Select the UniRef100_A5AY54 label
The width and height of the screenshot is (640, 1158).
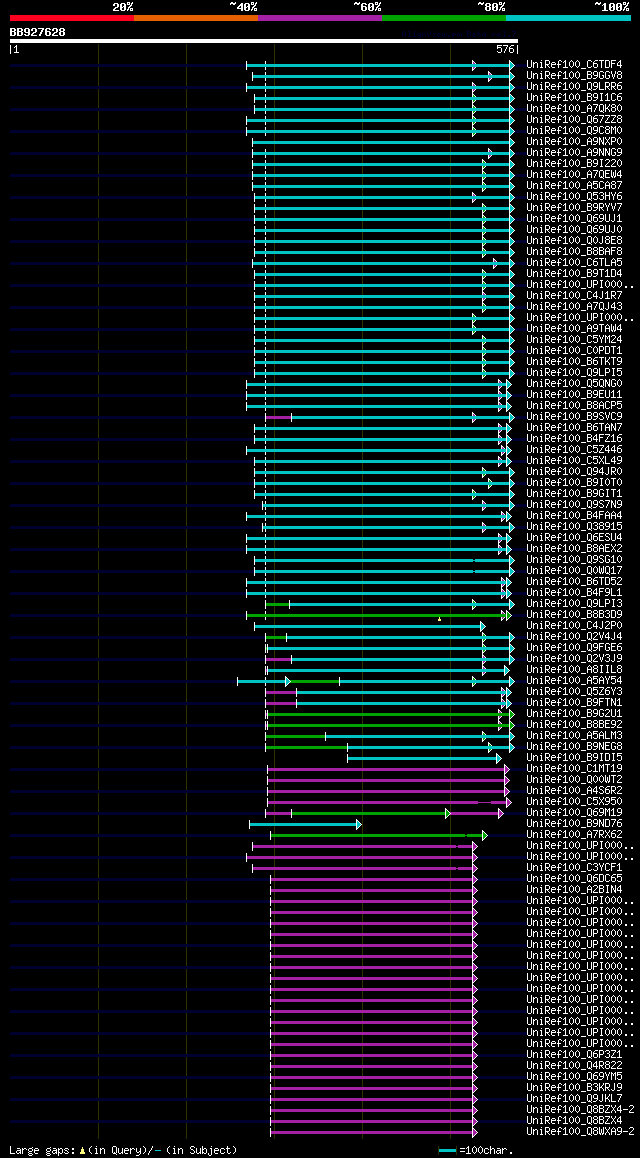(x=574, y=681)
